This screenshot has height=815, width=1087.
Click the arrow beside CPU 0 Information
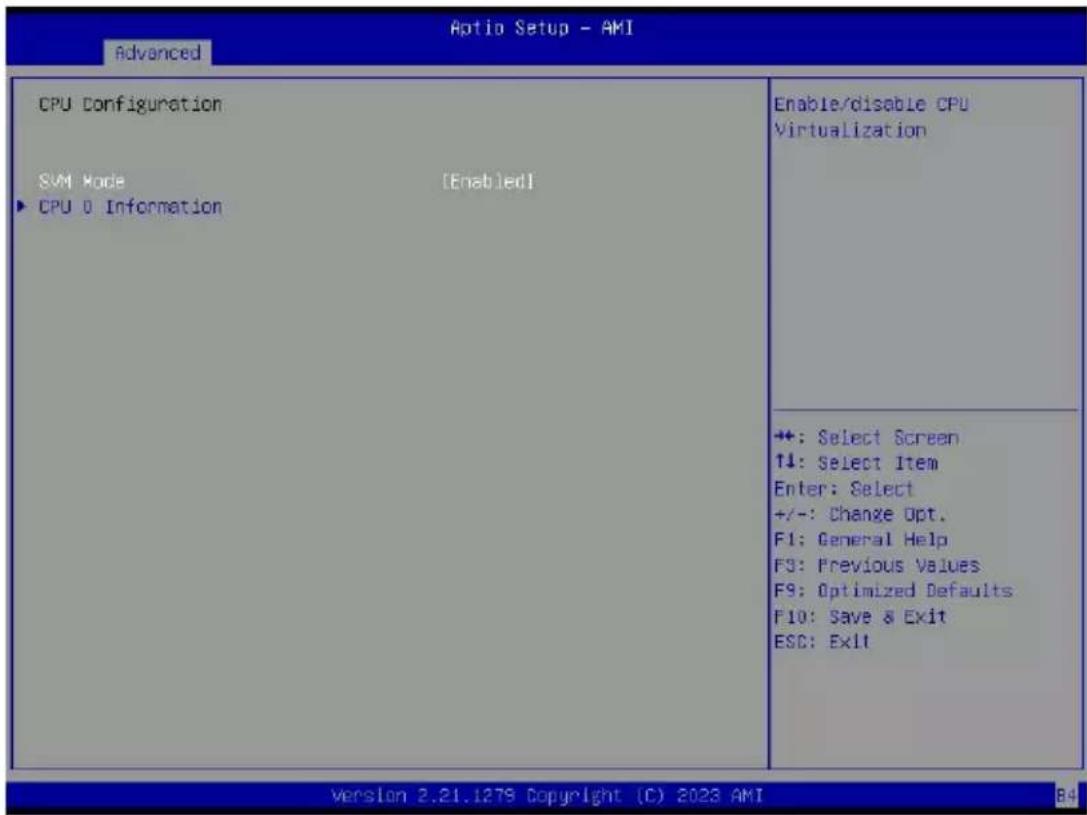[x=21, y=207]
